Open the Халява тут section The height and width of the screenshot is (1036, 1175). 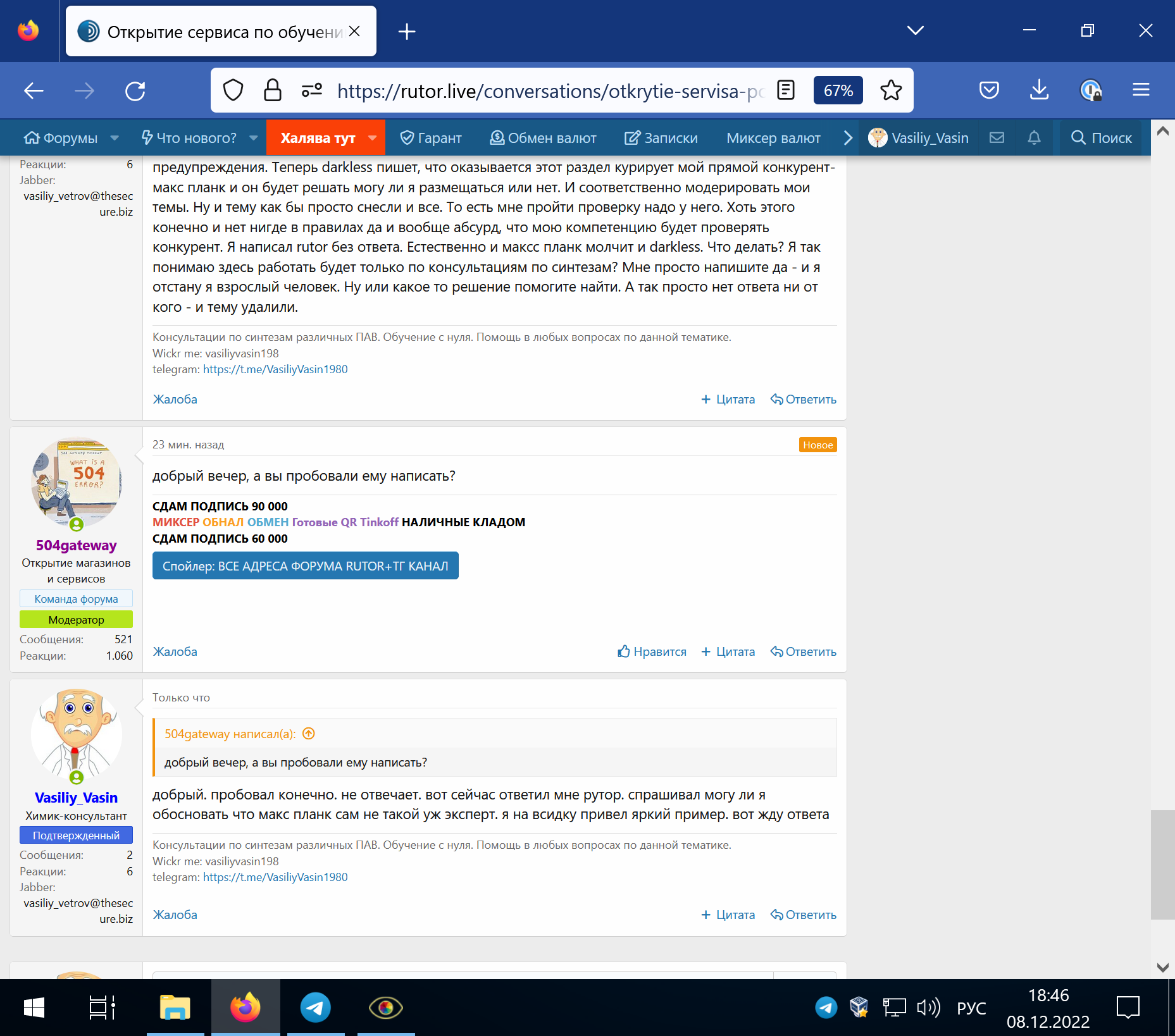(318, 138)
